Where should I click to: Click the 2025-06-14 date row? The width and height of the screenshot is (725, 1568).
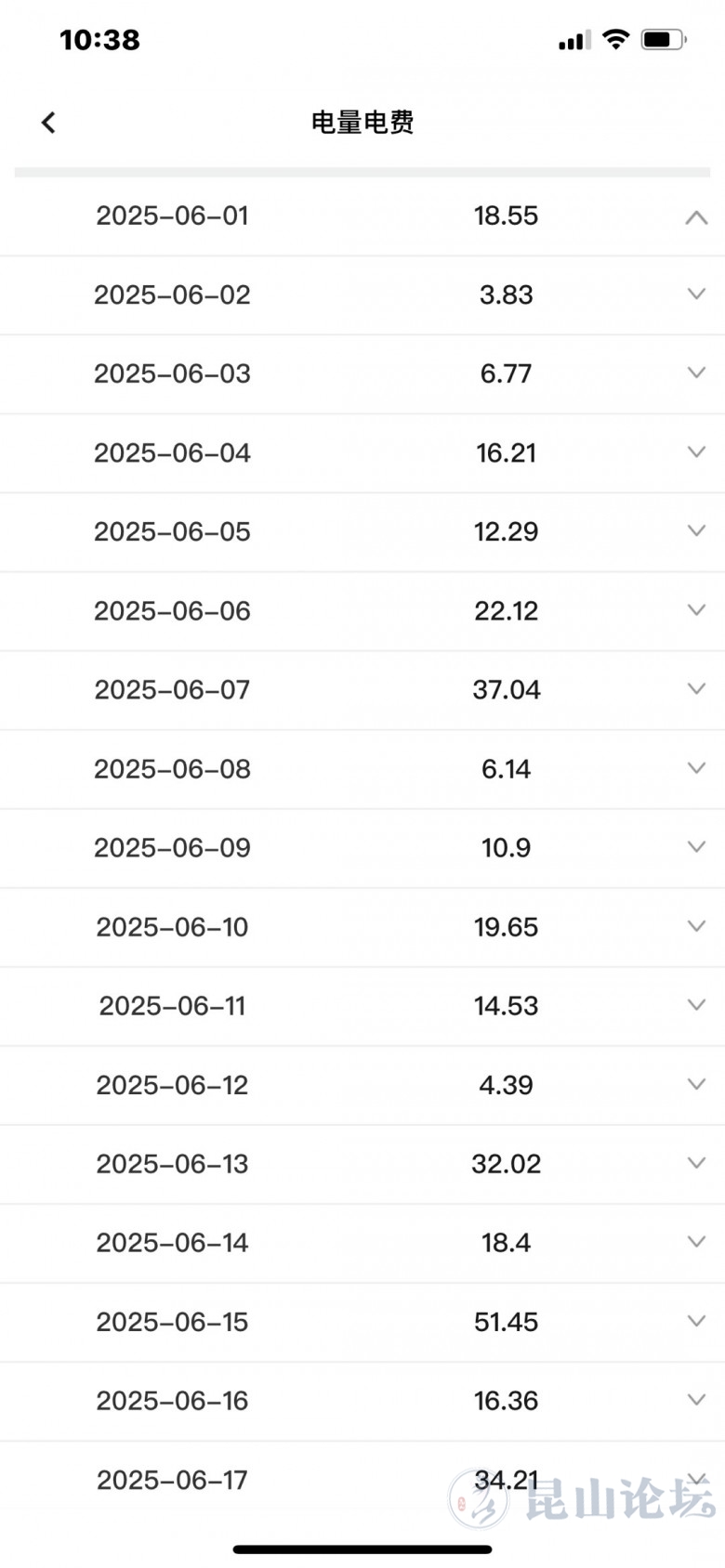pos(172,1243)
